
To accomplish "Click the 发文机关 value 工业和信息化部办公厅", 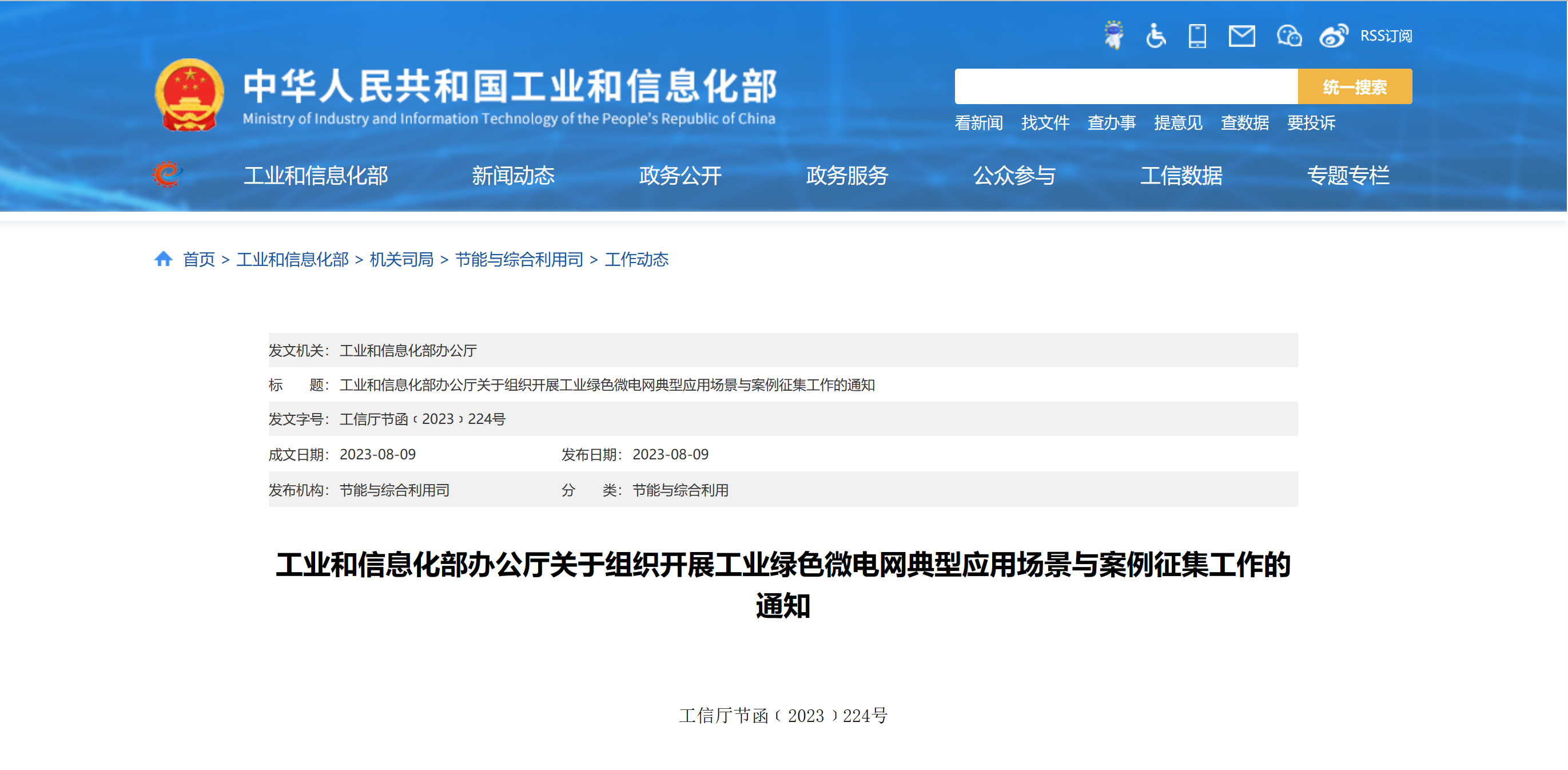I will pyautogui.click(x=408, y=351).
